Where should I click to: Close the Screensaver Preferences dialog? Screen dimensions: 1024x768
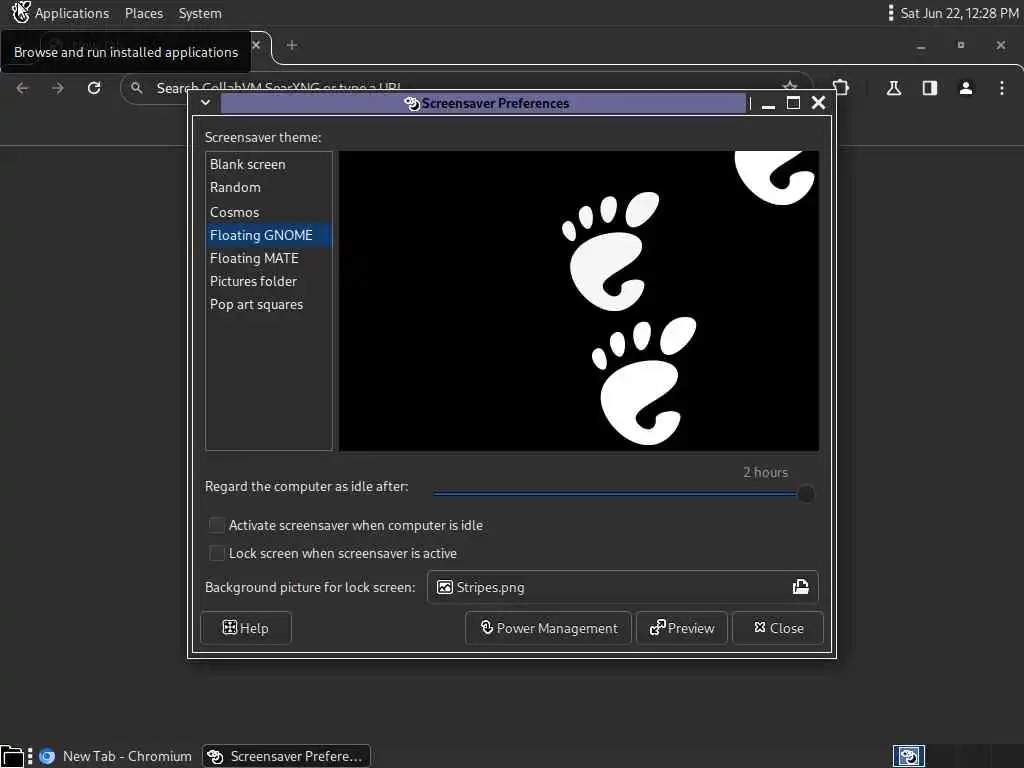[x=778, y=628]
